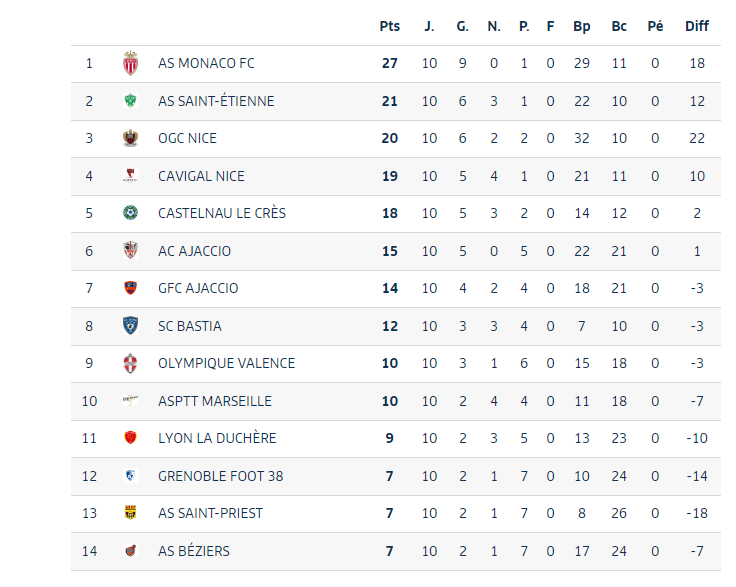The width and height of the screenshot is (736, 587).
Task: Click the Lyon La Duchère red logo
Action: [x=130, y=438]
